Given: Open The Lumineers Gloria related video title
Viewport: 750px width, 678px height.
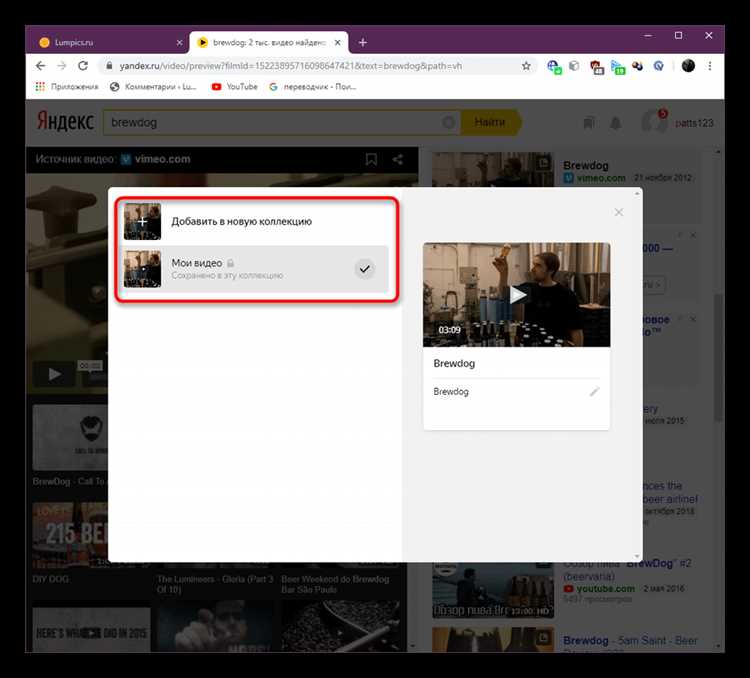Looking at the screenshot, I should click(215, 584).
